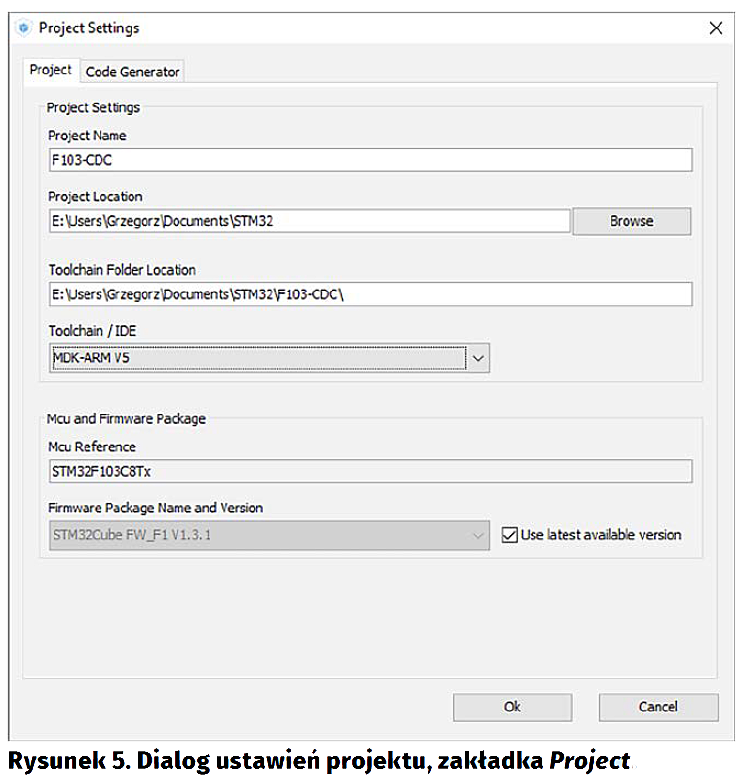Click the Toolchain Folder Location field
749x784 pixels.
point(370,294)
